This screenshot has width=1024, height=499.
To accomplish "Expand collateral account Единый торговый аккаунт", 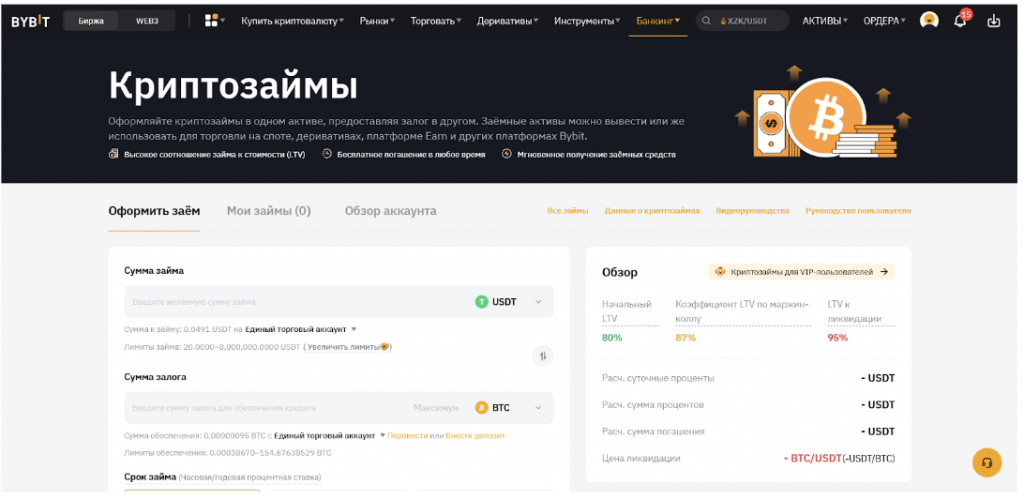I will click(330, 435).
